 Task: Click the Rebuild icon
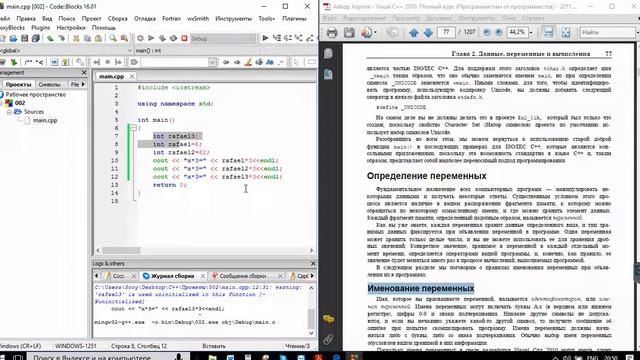173,38
